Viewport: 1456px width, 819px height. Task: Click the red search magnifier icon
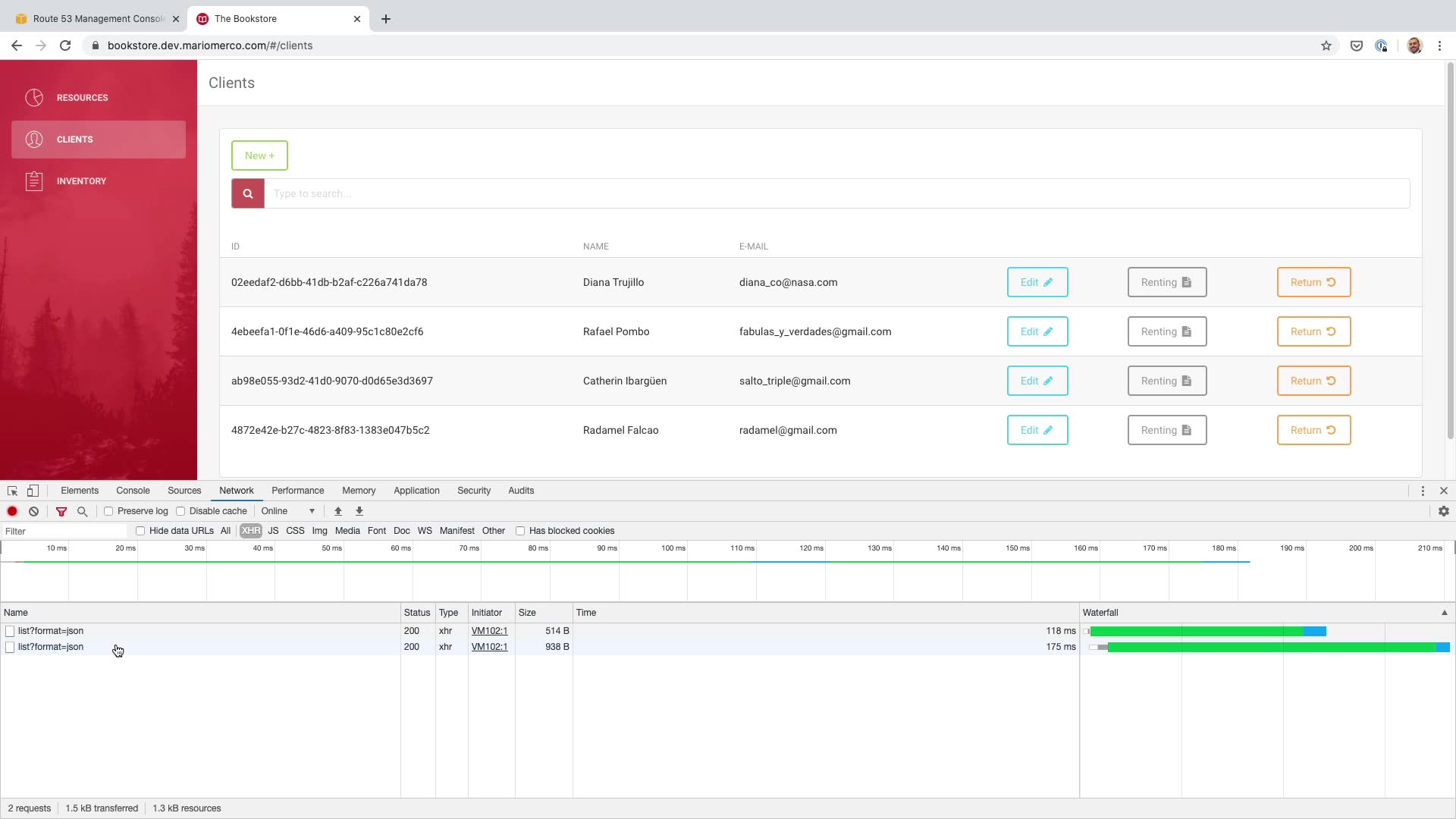tap(247, 193)
